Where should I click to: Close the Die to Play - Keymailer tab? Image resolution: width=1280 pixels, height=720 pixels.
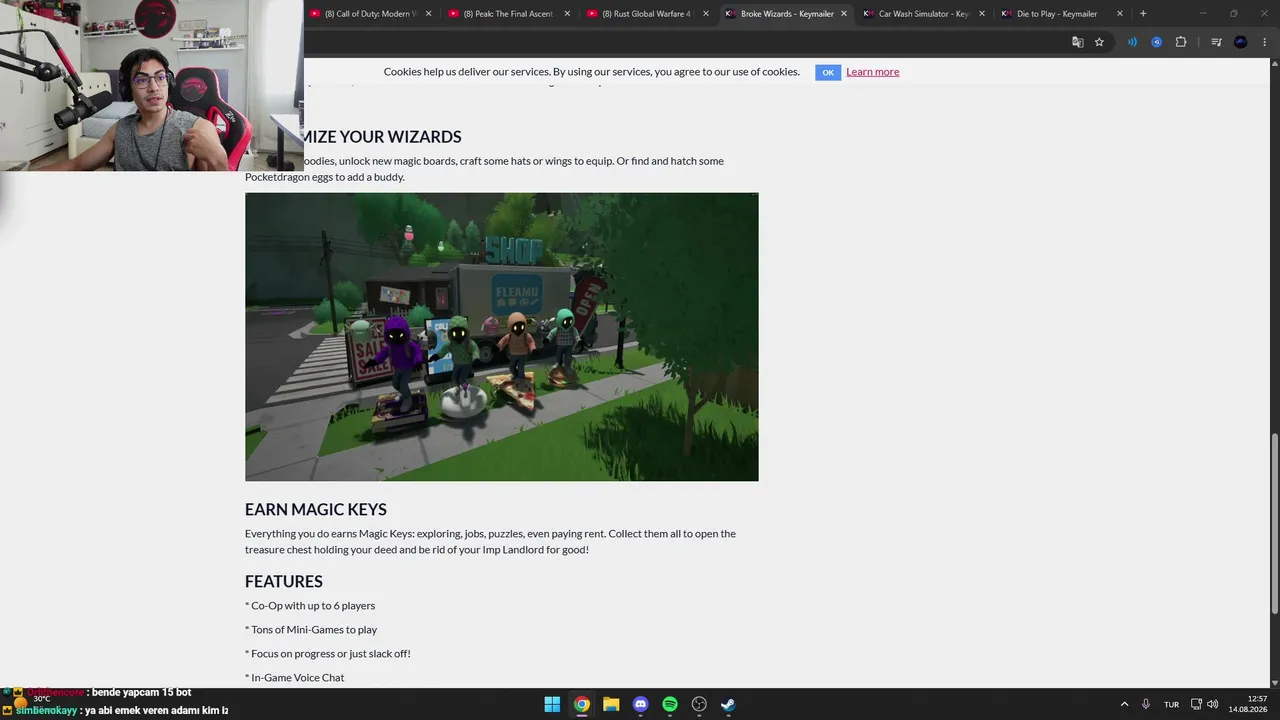click(x=1119, y=14)
